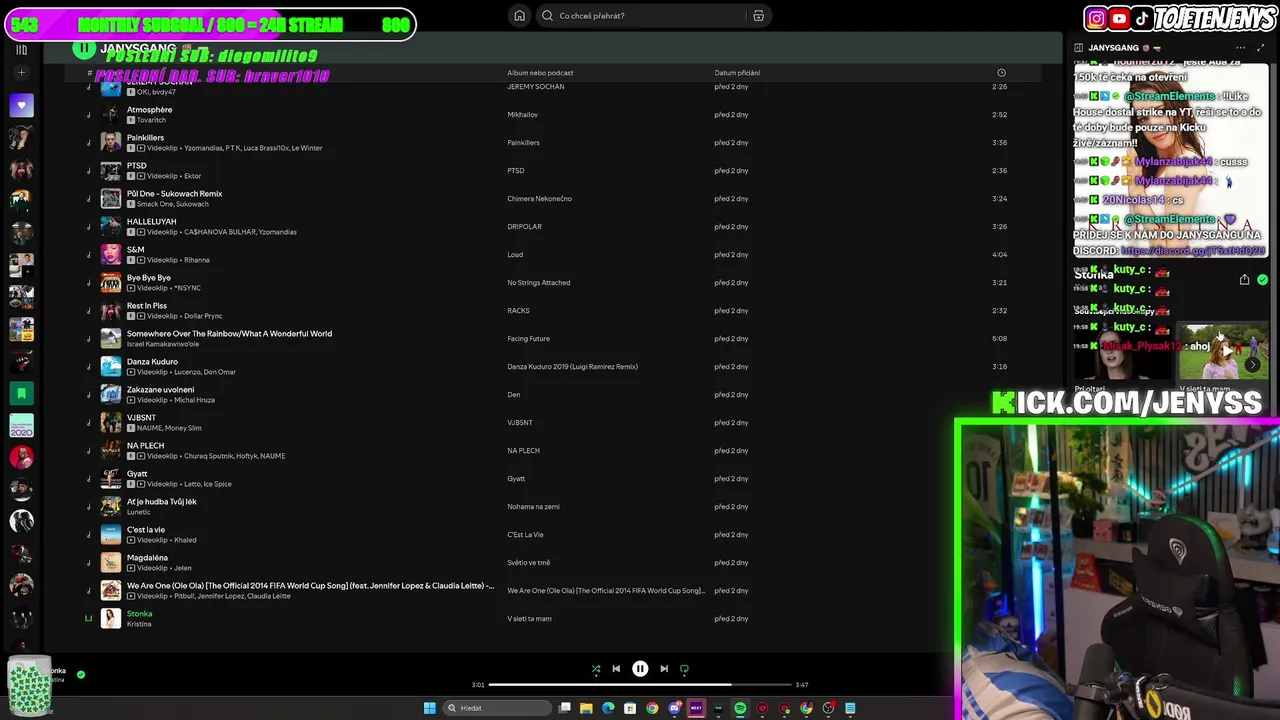Click the 5:08 duration value
Image resolution: width=1280 pixels, height=720 pixels.
pos(999,339)
